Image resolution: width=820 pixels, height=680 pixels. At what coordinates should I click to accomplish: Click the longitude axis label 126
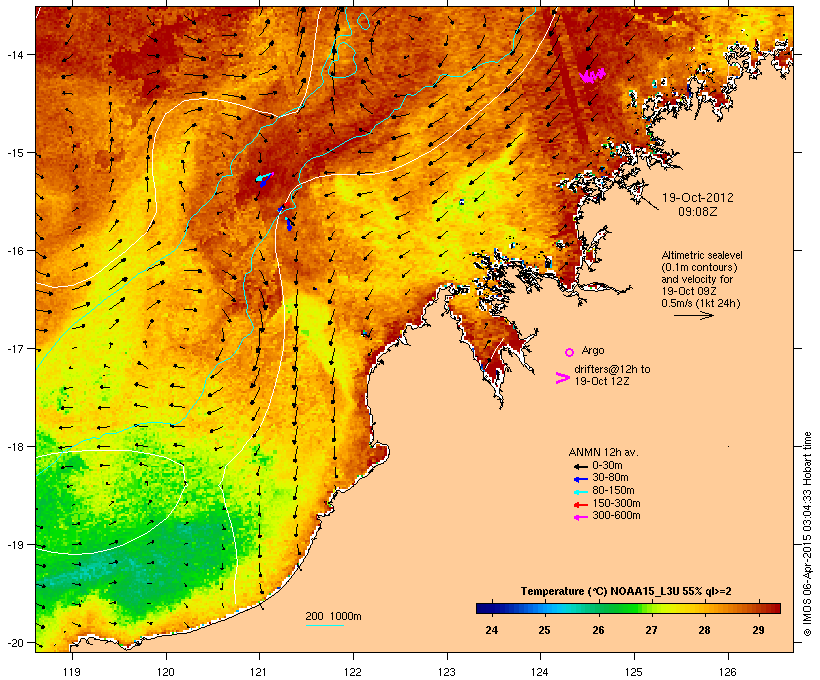click(x=728, y=672)
